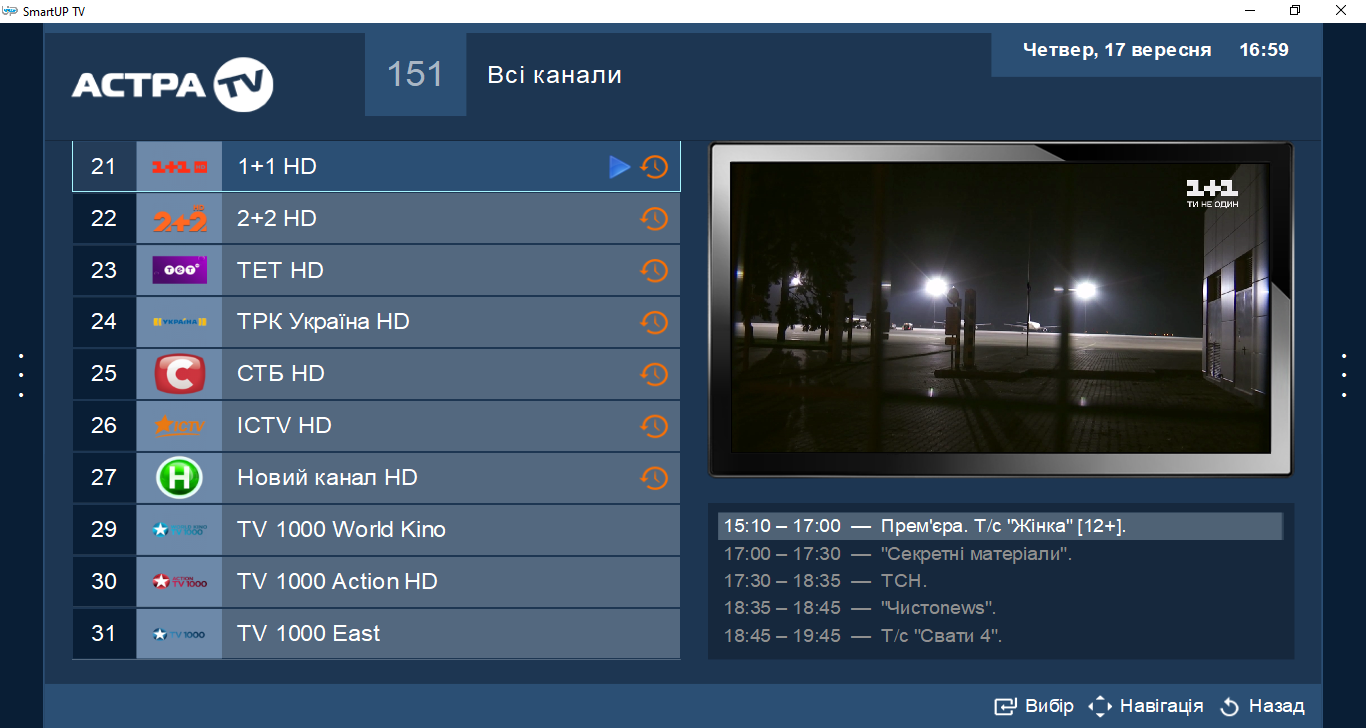Click the 1+1 channel logo
Screen dimensions: 1366x728
(x=179, y=167)
